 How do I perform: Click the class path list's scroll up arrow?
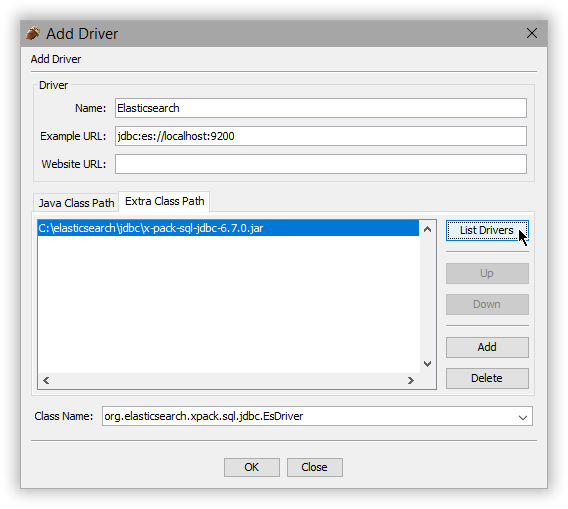tap(427, 229)
